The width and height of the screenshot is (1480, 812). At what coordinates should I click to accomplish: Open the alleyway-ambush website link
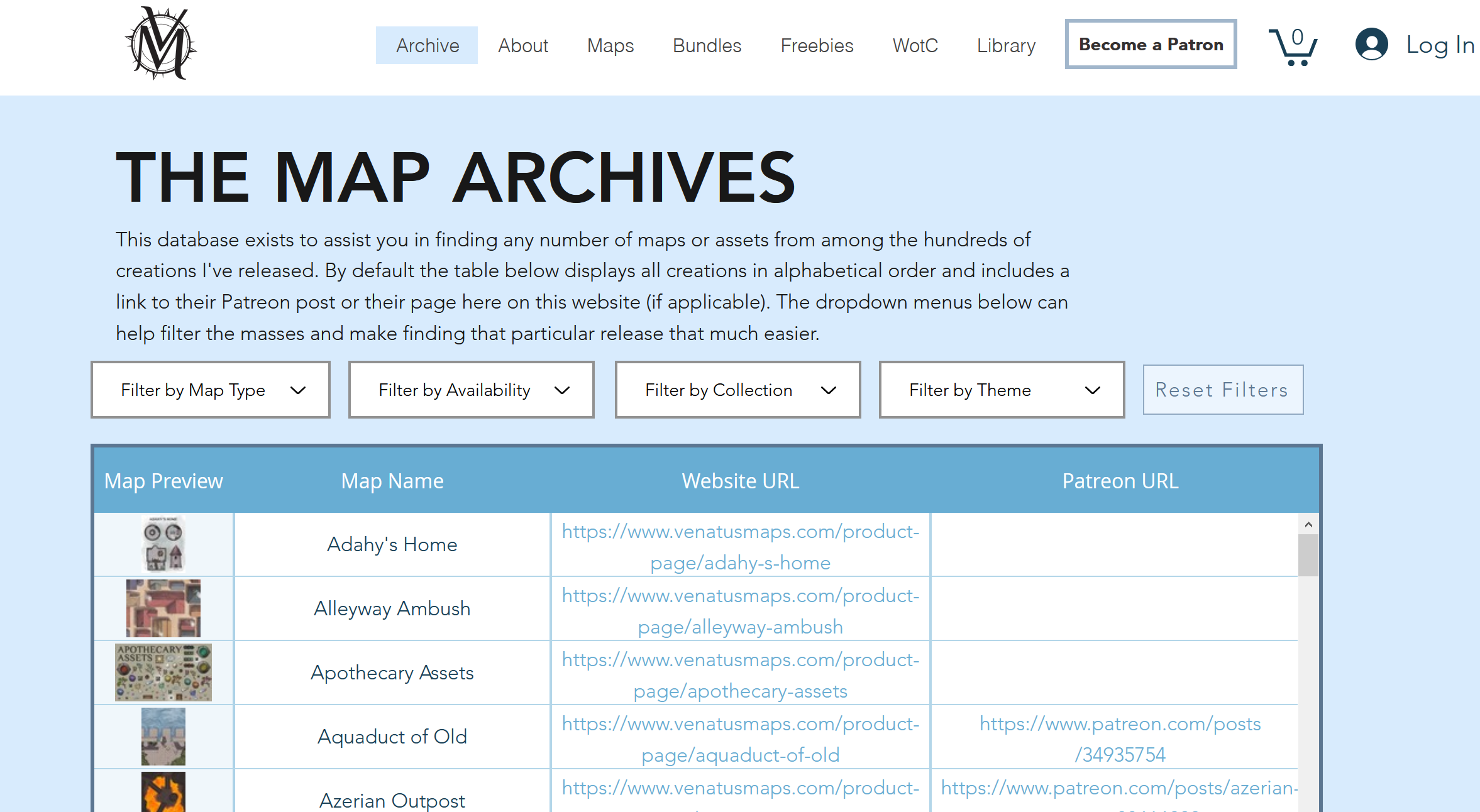click(x=741, y=611)
